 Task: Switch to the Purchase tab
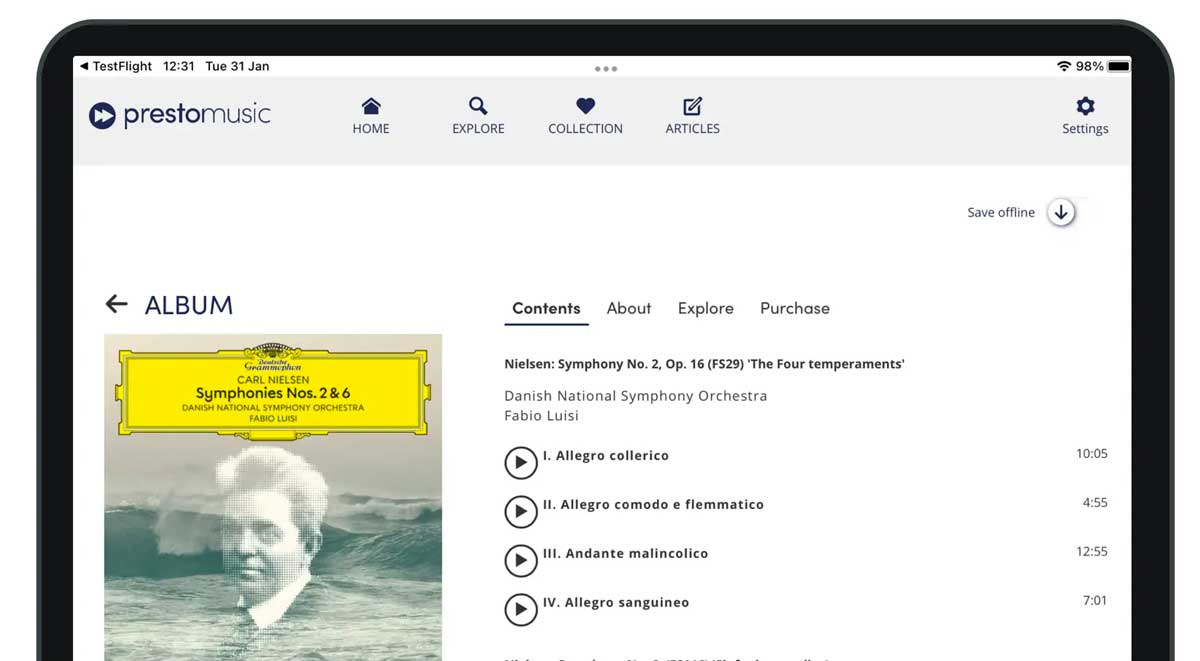coord(795,308)
